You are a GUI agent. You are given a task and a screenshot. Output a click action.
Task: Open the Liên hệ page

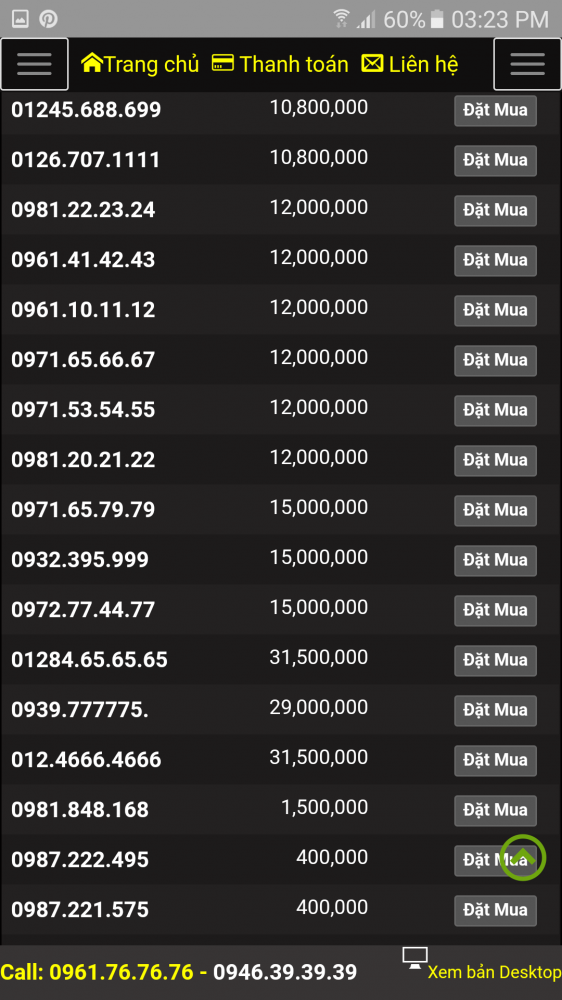pyautogui.click(x=424, y=64)
